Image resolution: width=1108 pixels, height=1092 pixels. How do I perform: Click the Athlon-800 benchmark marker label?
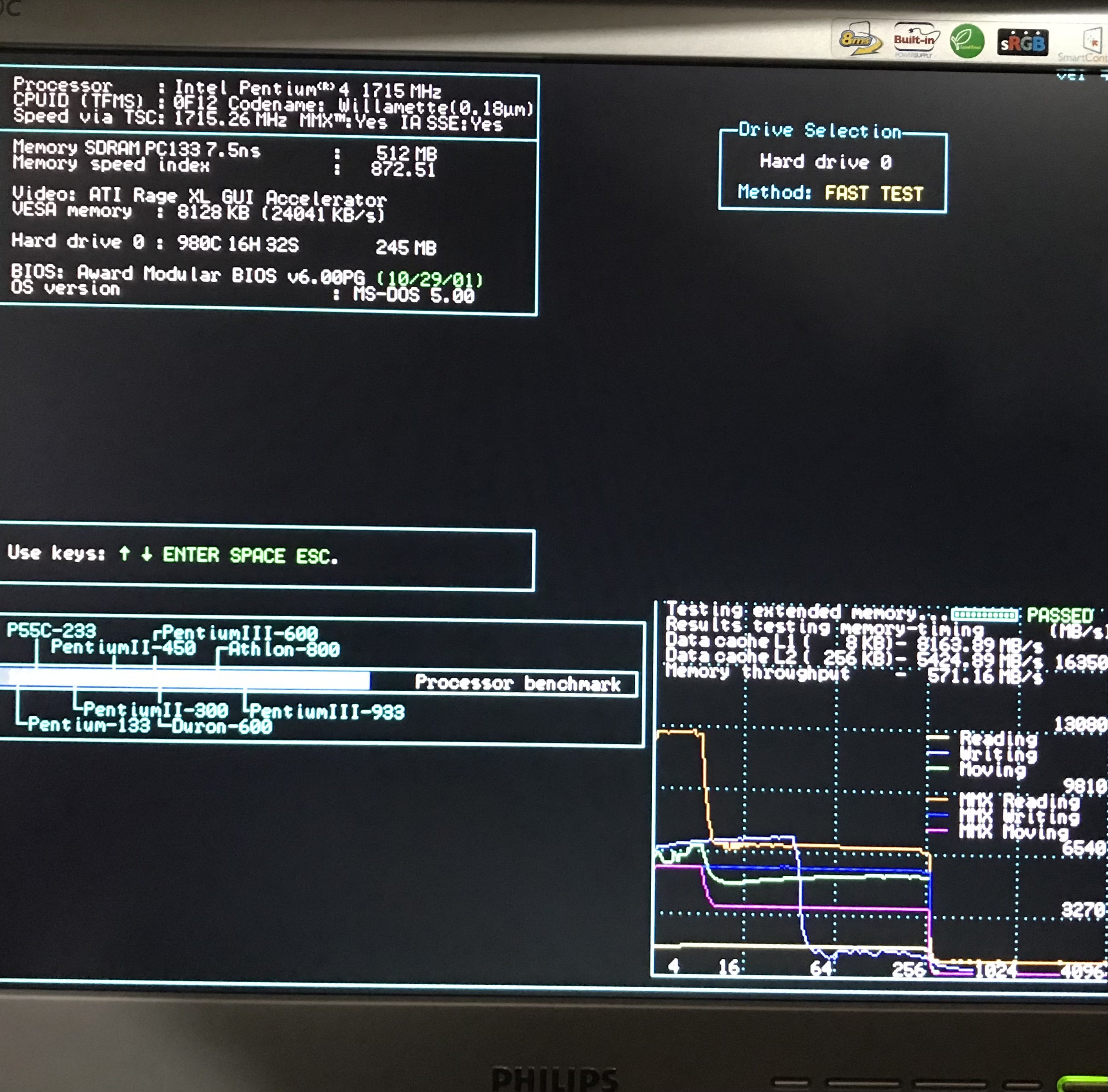coord(284,649)
